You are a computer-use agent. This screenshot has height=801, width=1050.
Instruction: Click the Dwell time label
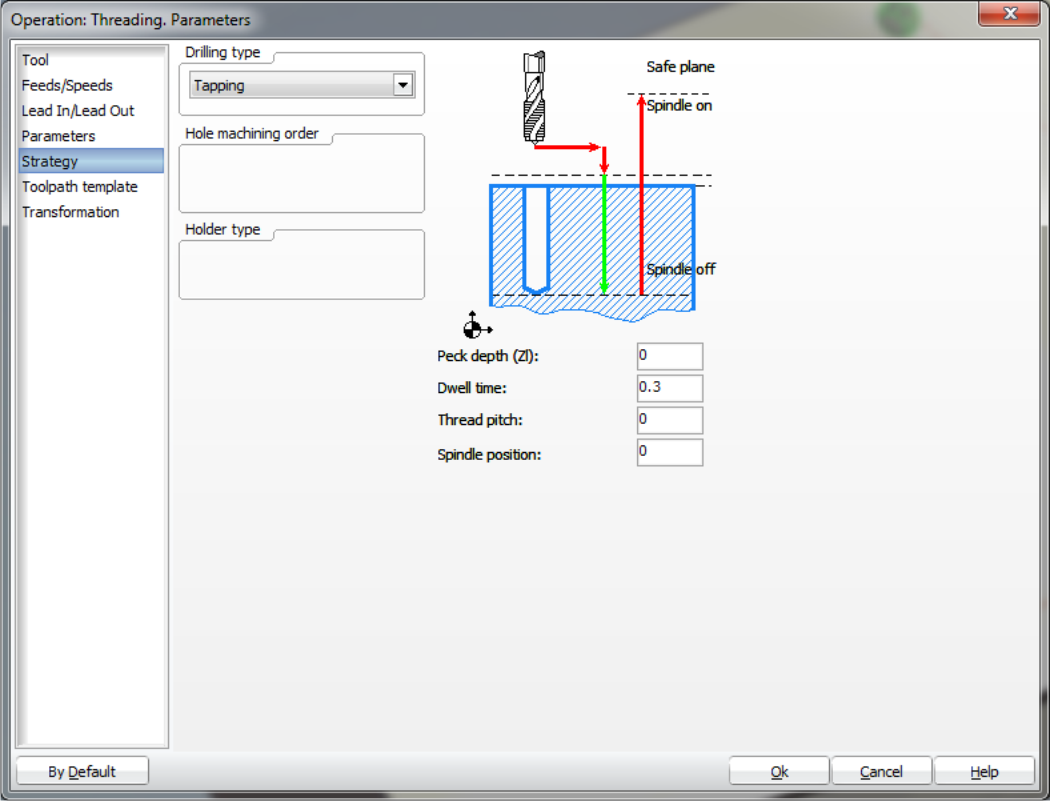pyautogui.click(x=472, y=388)
